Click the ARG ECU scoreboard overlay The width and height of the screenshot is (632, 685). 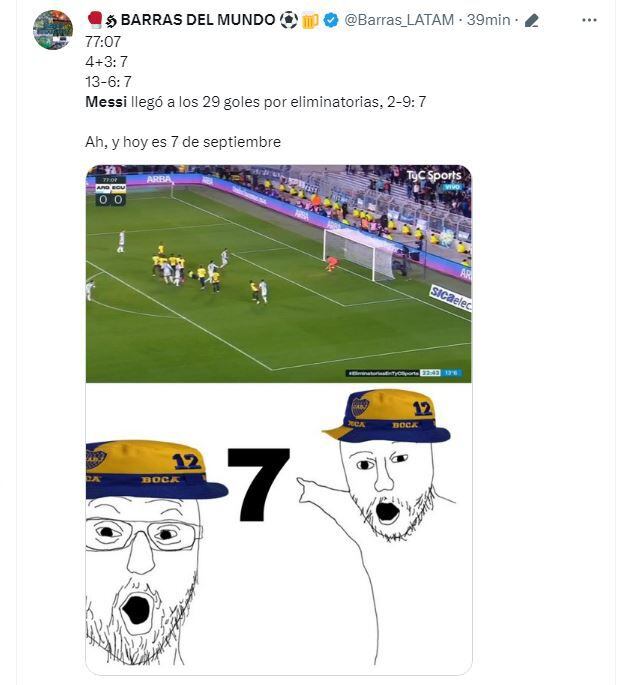click(111, 191)
